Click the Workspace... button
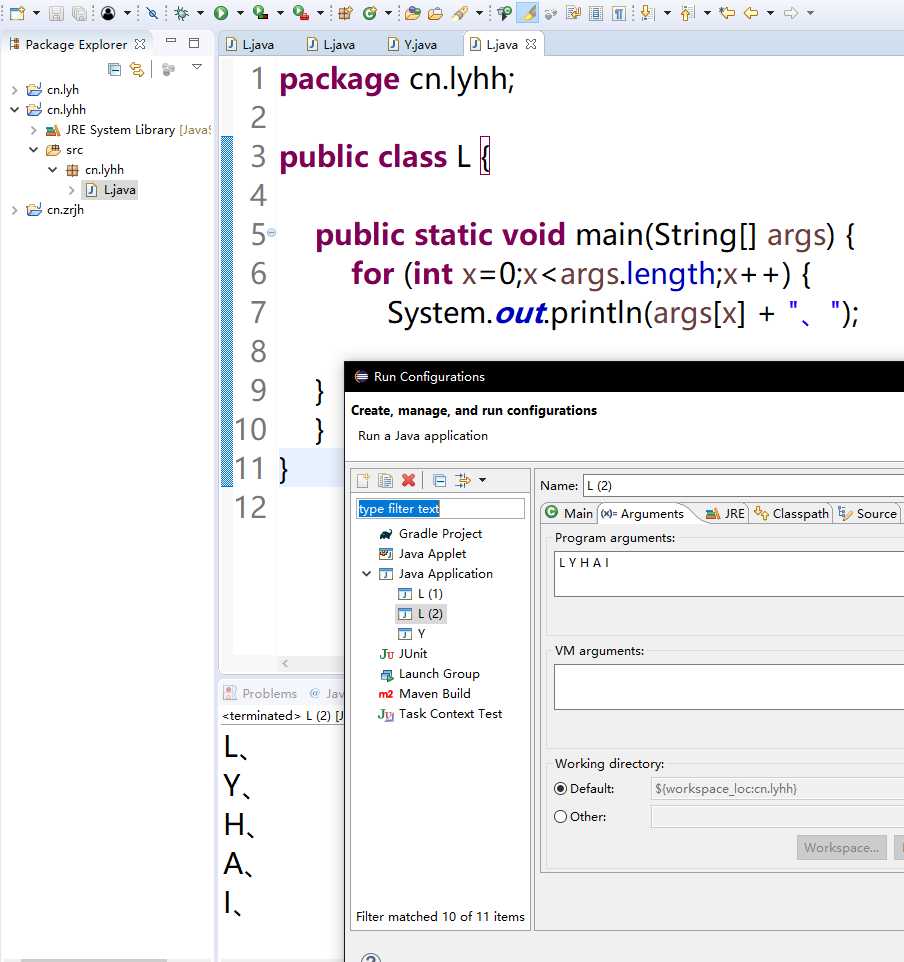This screenshot has height=962, width=904. (841, 847)
